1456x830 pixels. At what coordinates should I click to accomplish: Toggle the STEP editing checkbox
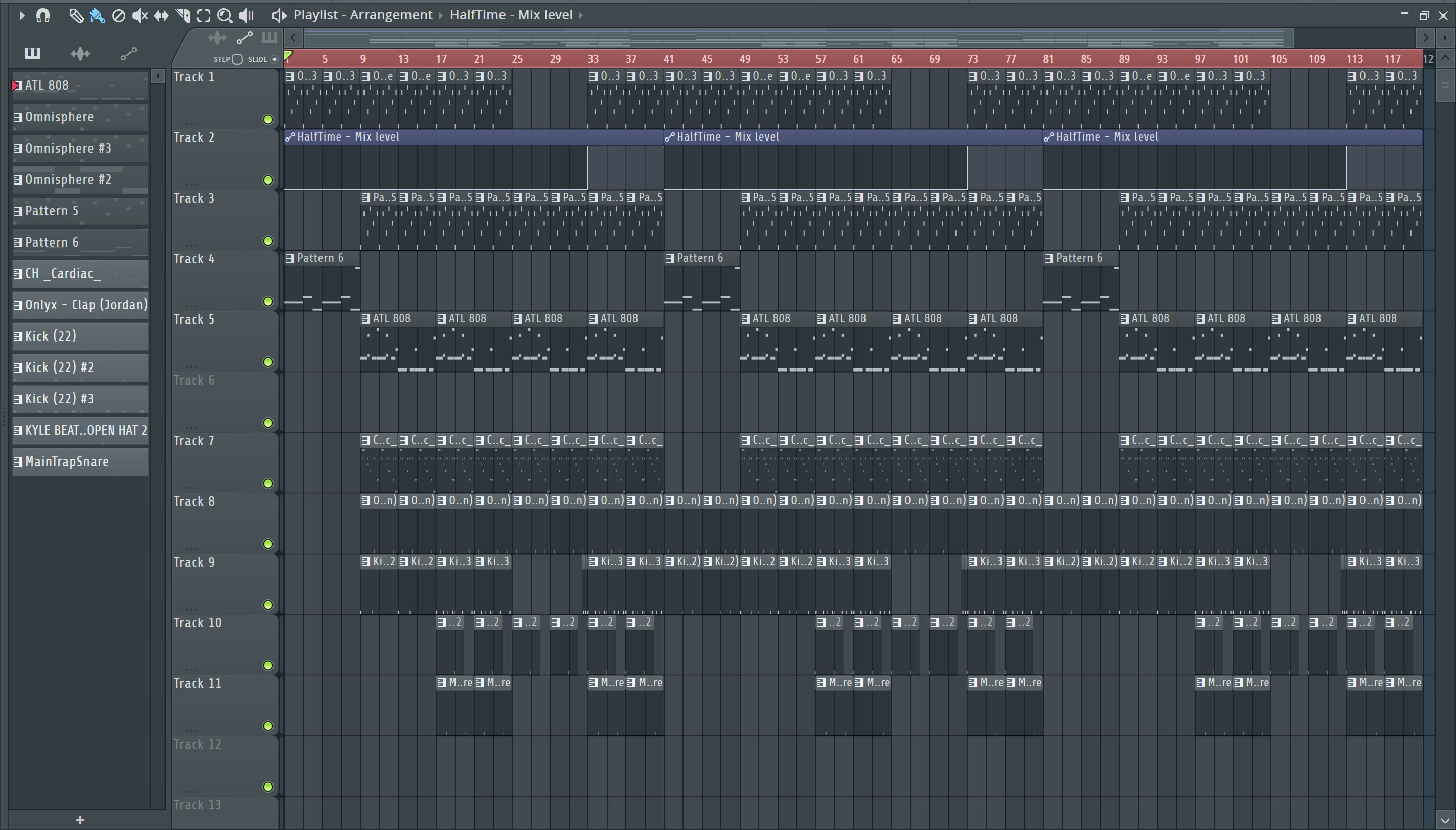tap(238, 59)
